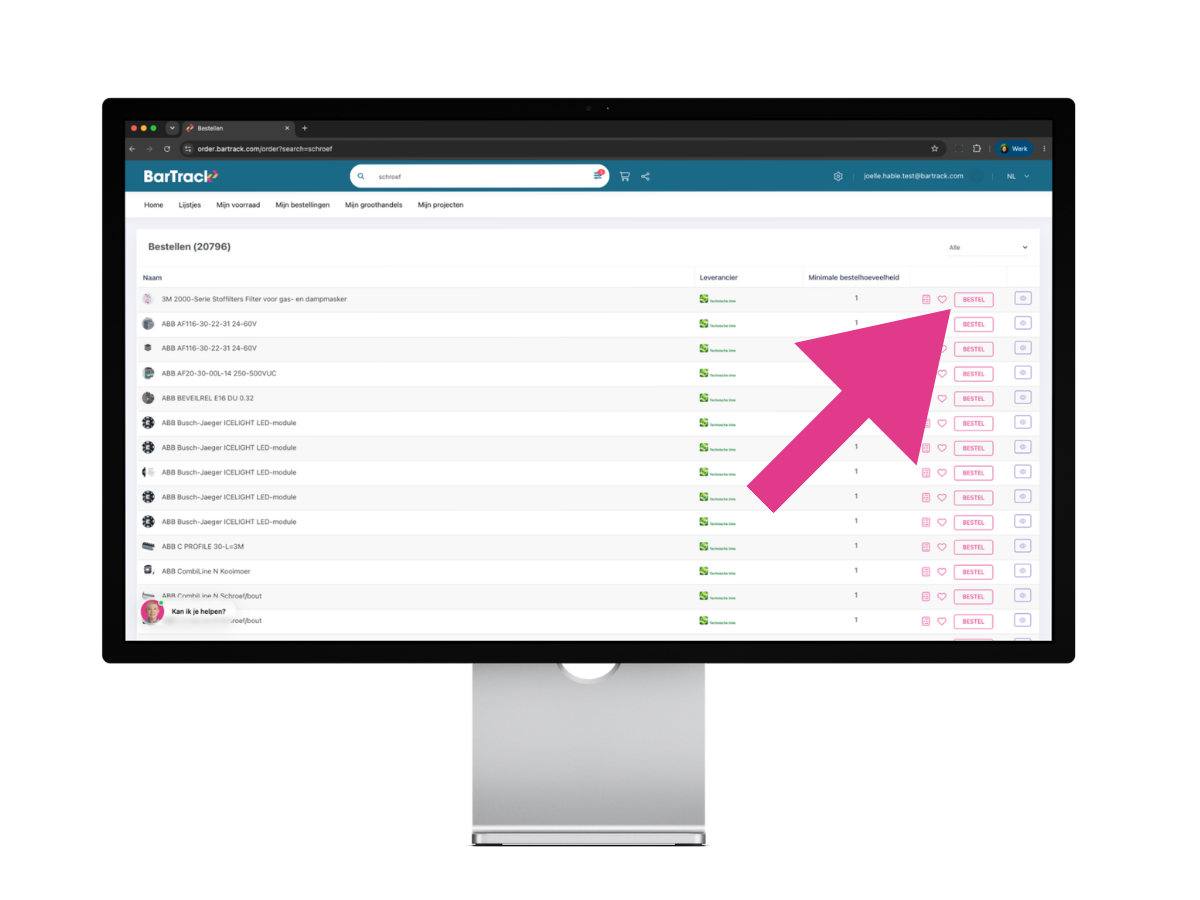
Task: Toggle the eye icon for ABB BEVEILREL E16
Action: coord(1022,397)
